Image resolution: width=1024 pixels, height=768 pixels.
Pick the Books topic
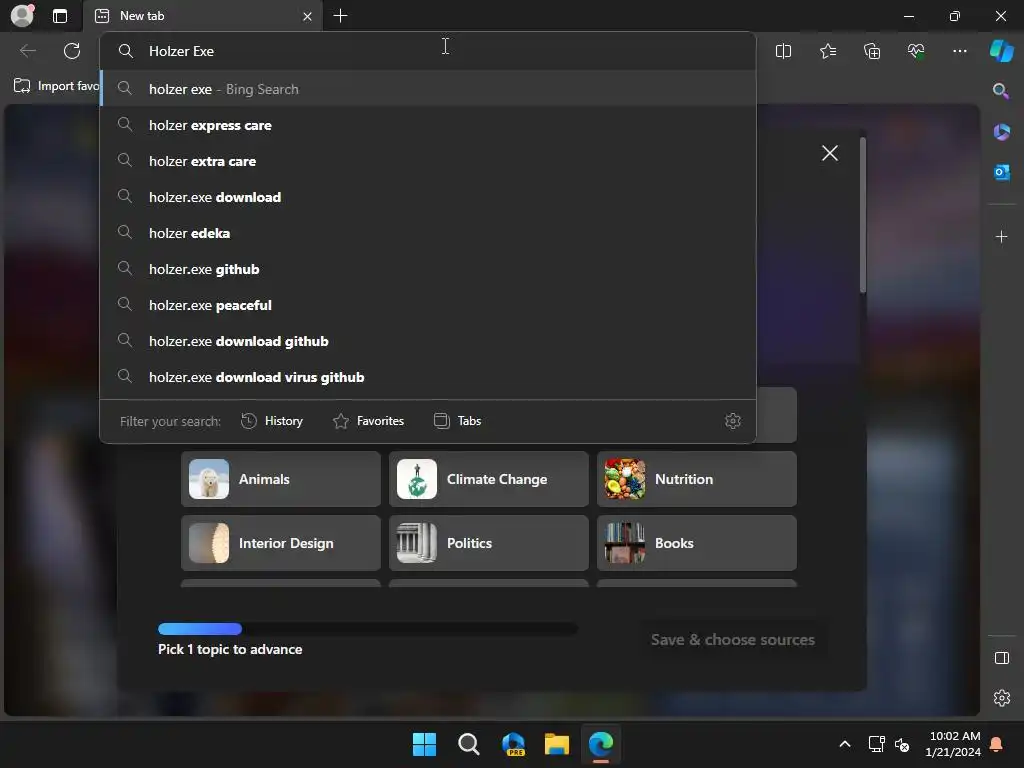coord(697,543)
